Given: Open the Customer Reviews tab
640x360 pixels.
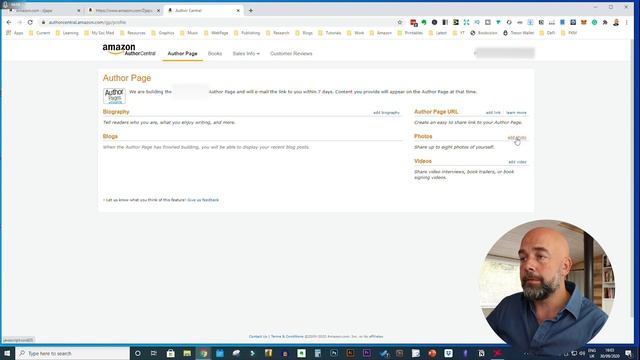Looking at the screenshot, I should point(291,53).
